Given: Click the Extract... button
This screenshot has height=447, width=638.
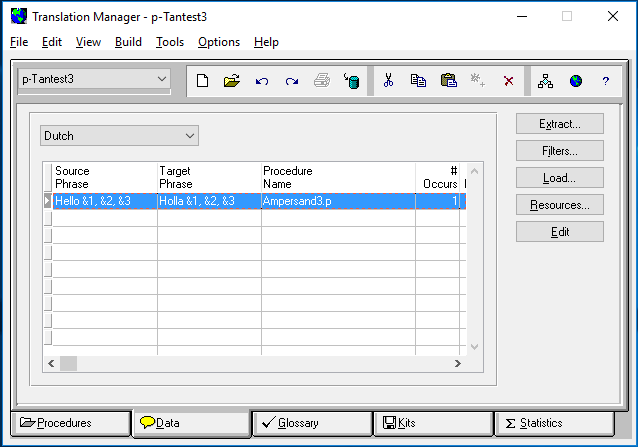Looking at the screenshot, I should coord(559,124).
